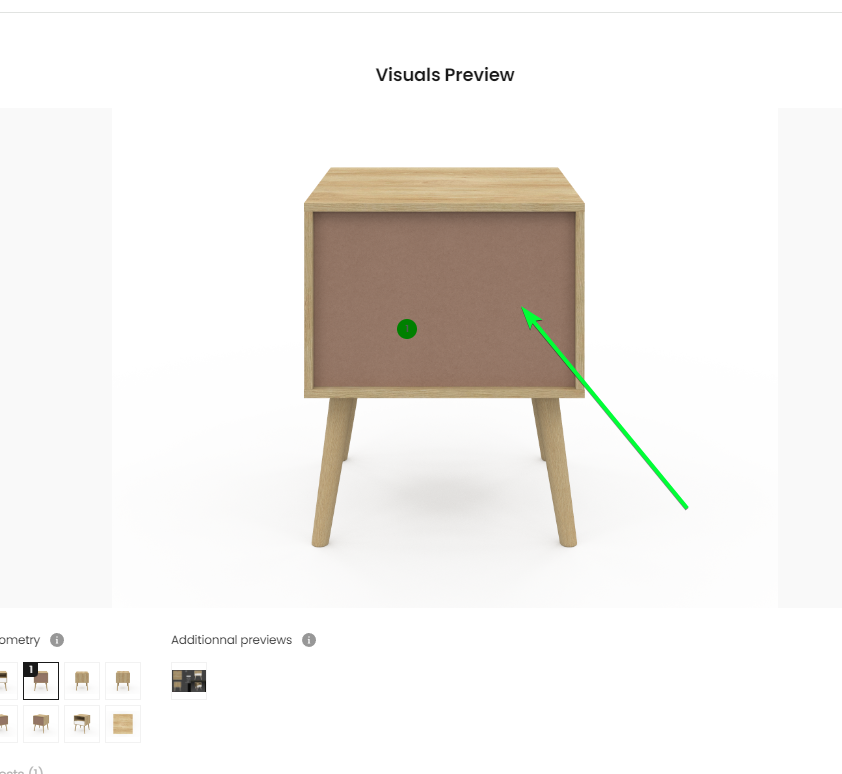Viewport: 842px width, 774px height.
Task: Go to previous visual via left gray panel
Action: pos(56,358)
